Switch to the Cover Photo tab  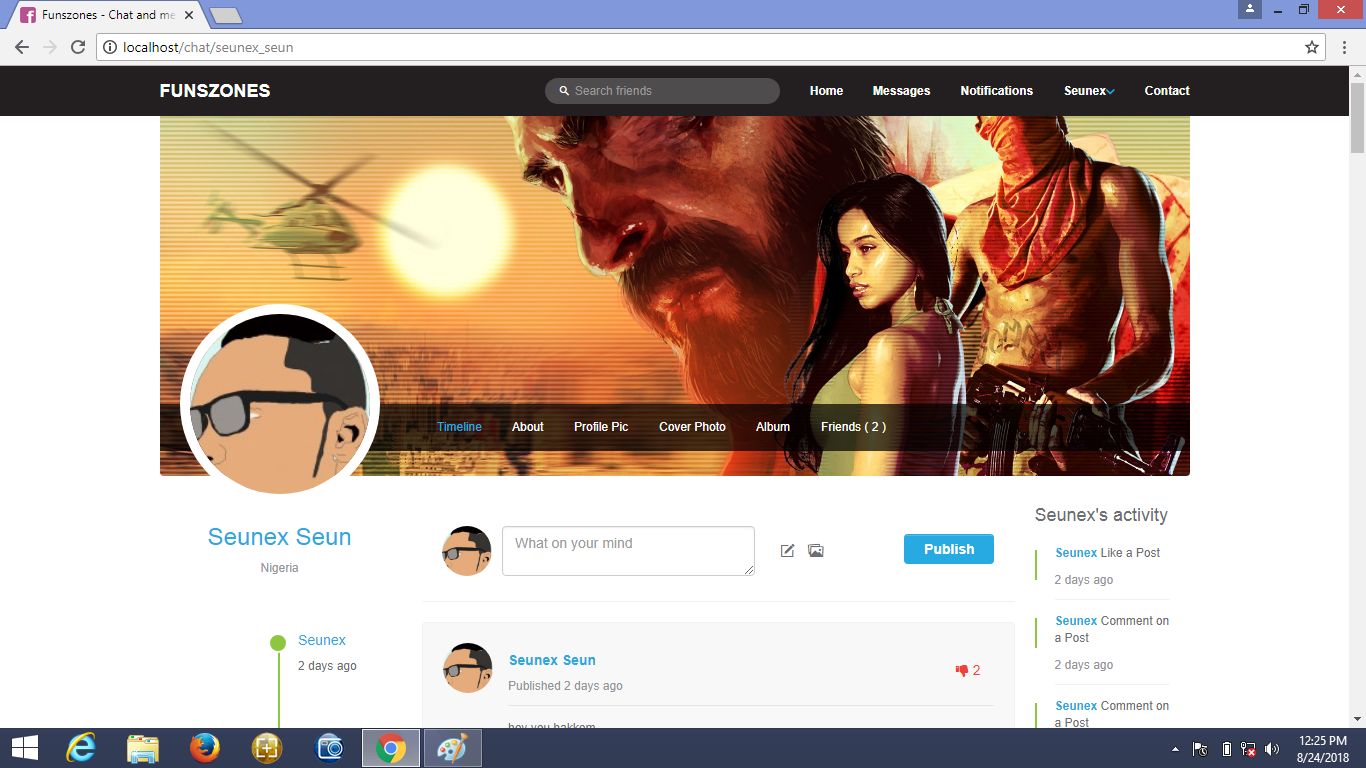point(692,427)
